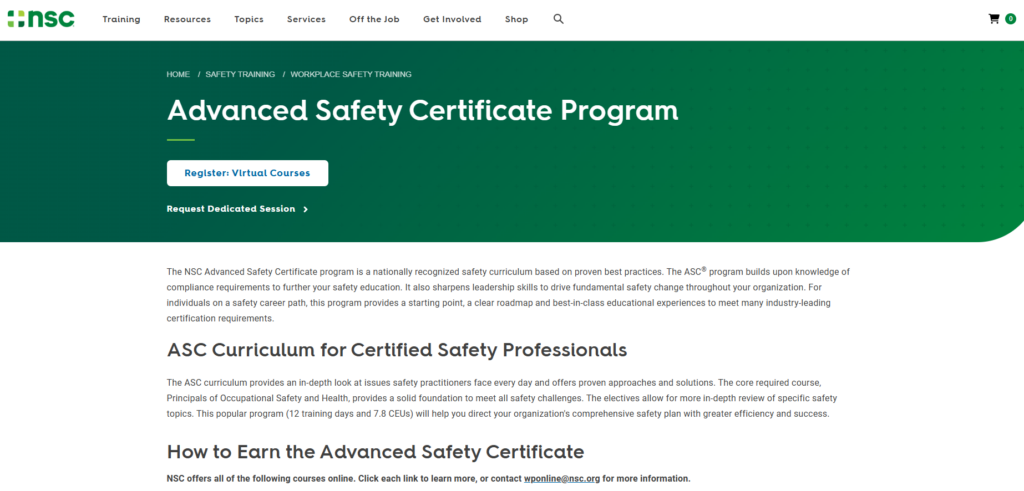Open the Shop menu

pyautogui.click(x=517, y=20)
